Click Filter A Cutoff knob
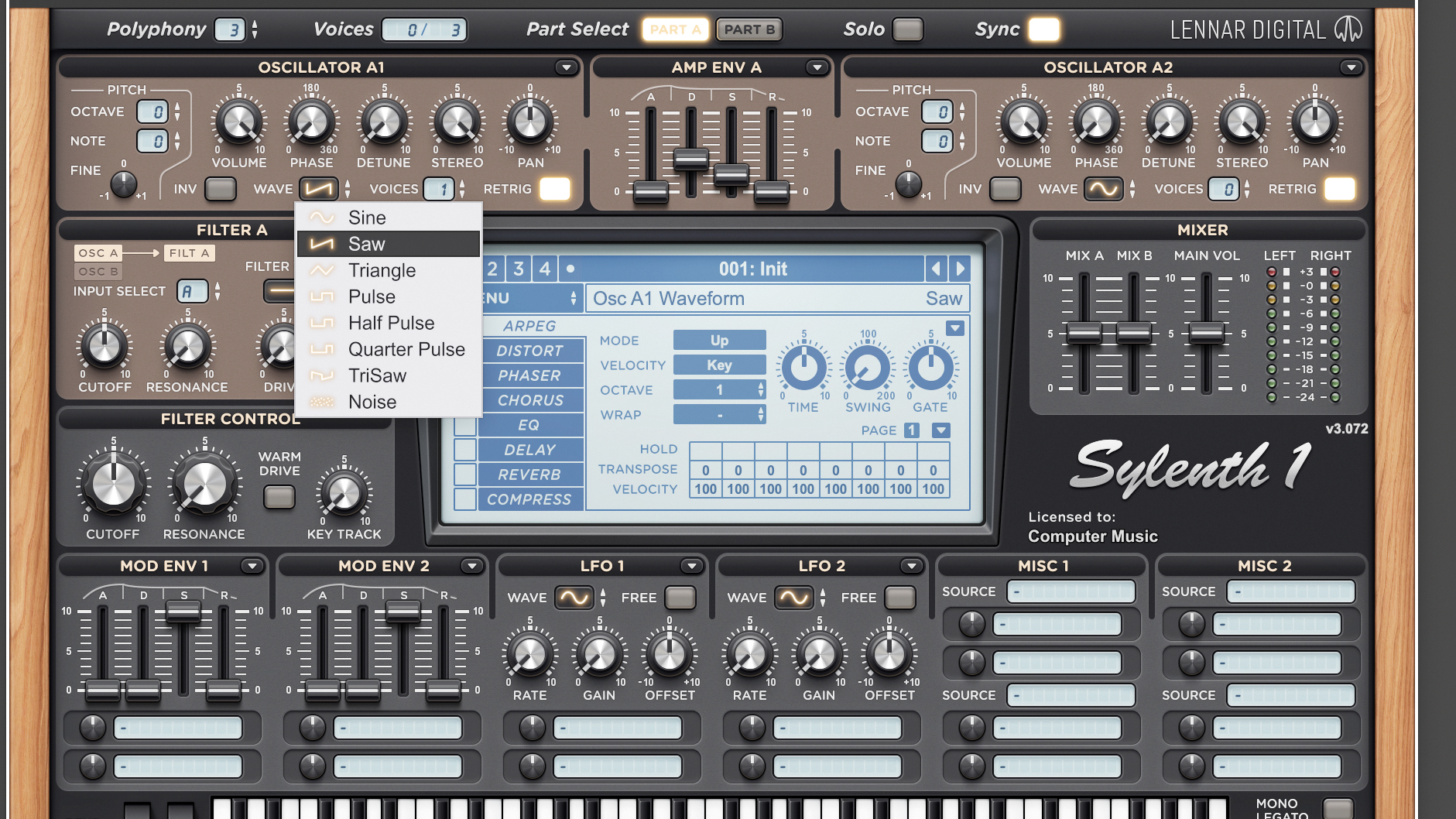This screenshot has height=819, width=1456. tap(104, 345)
